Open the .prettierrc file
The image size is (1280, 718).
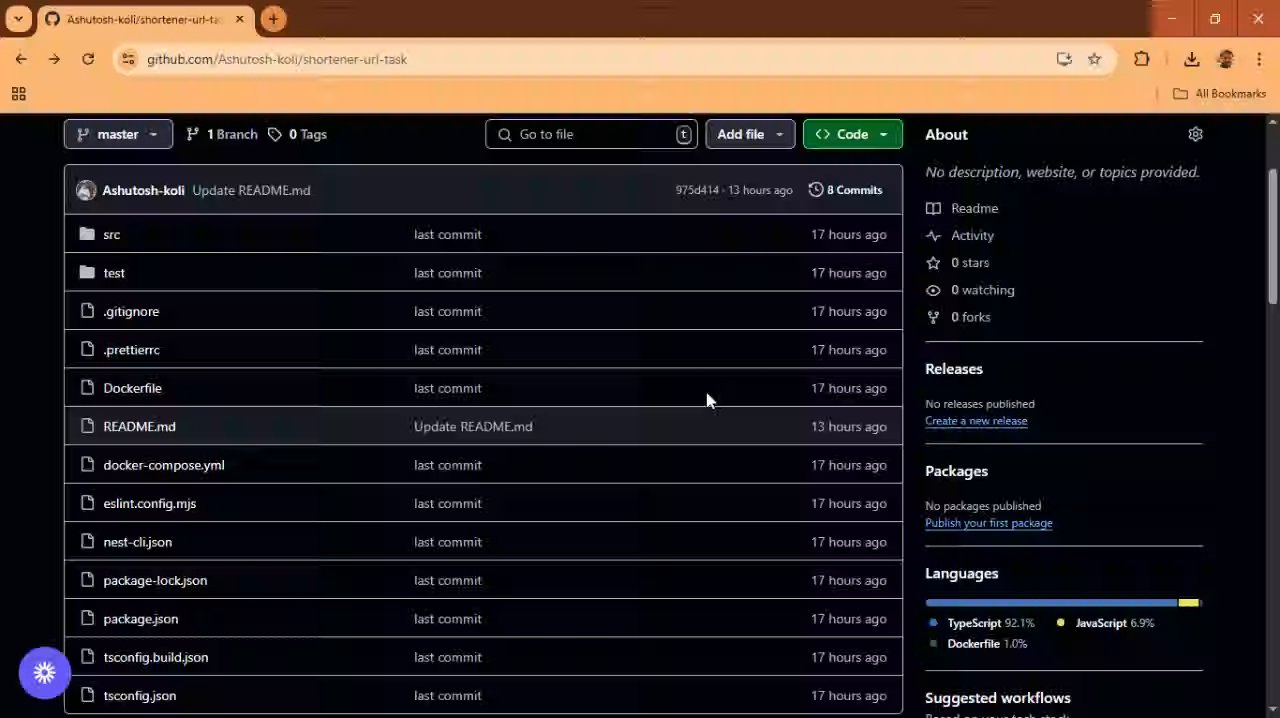131,350
